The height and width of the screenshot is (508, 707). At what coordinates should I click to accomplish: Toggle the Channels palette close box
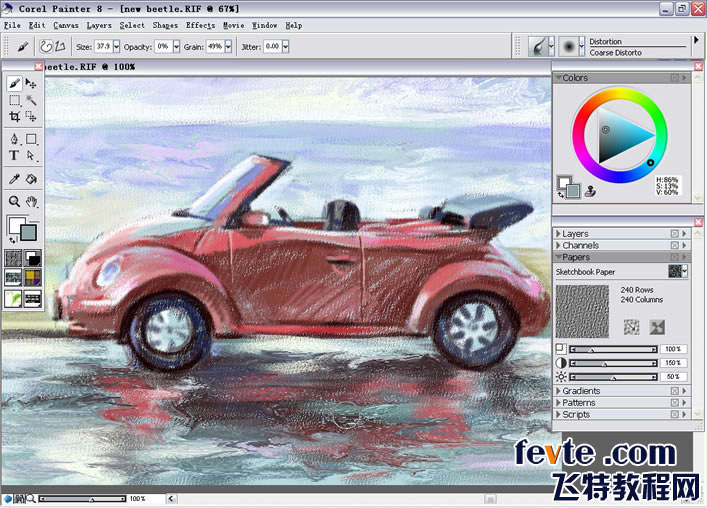[x=675, y=245]
